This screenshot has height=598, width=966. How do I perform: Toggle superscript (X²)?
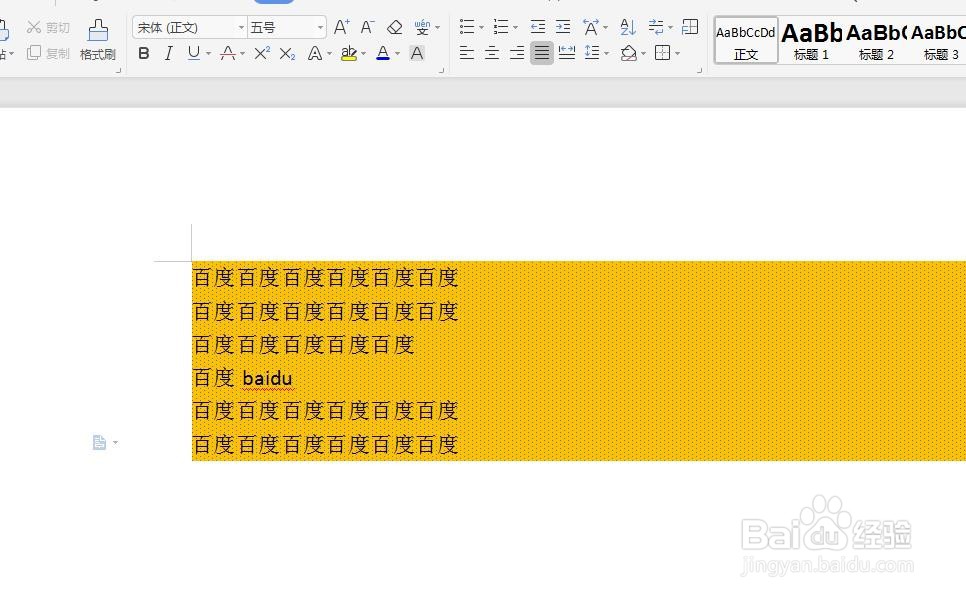pos(262,54)
